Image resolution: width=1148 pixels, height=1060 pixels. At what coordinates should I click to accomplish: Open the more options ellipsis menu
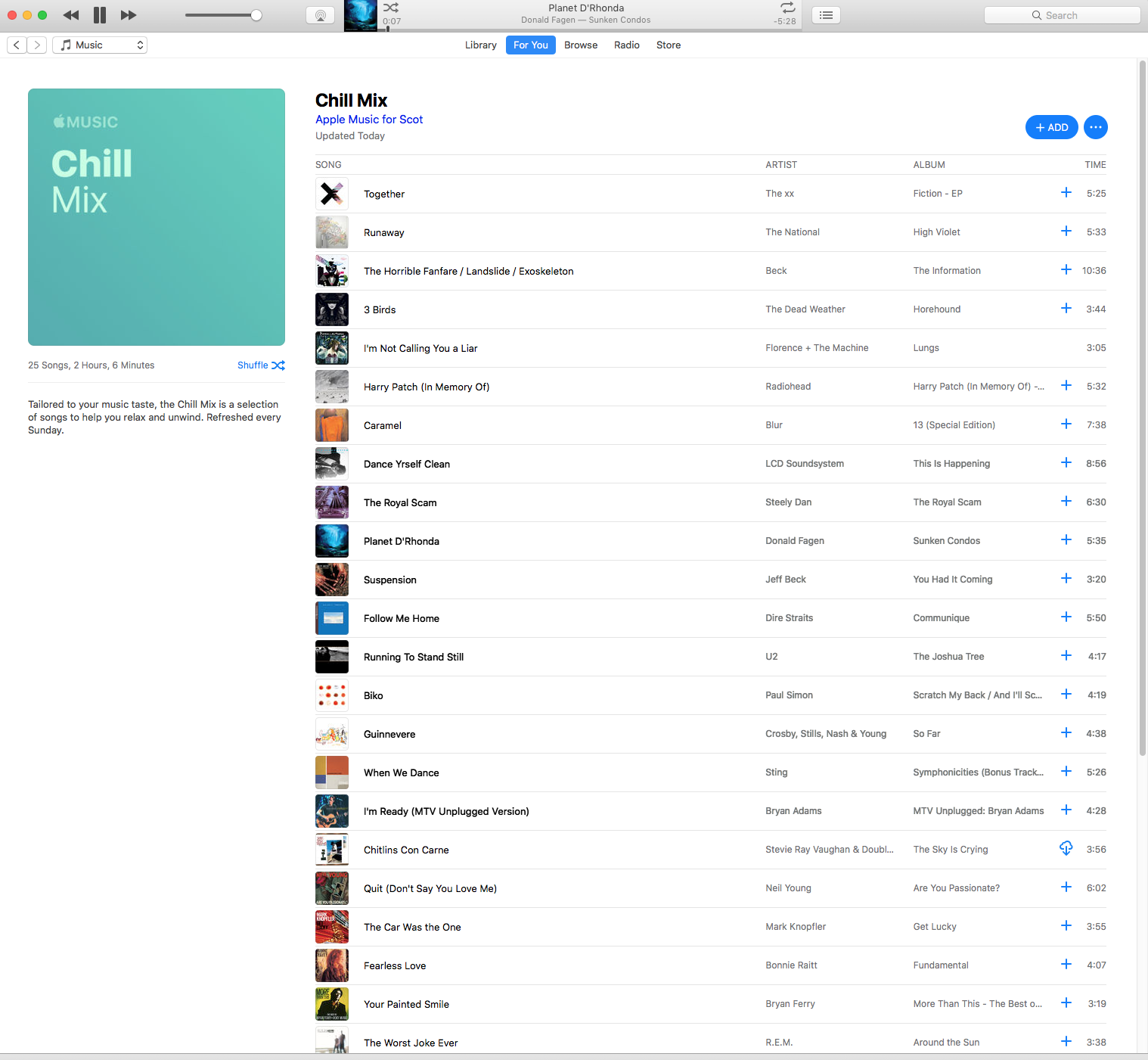[1096, 127]
